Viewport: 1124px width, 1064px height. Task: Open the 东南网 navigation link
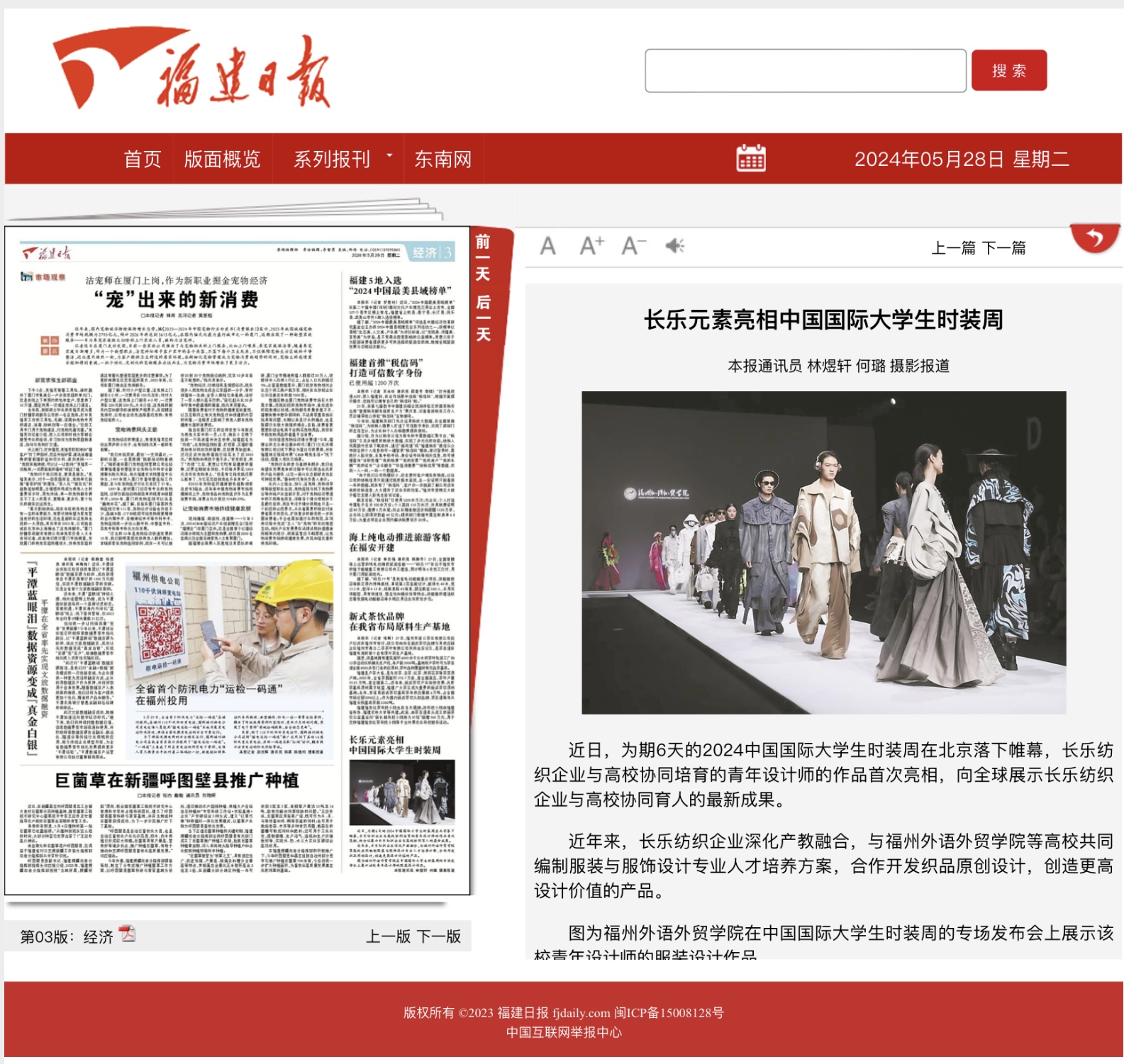[443, 159]
